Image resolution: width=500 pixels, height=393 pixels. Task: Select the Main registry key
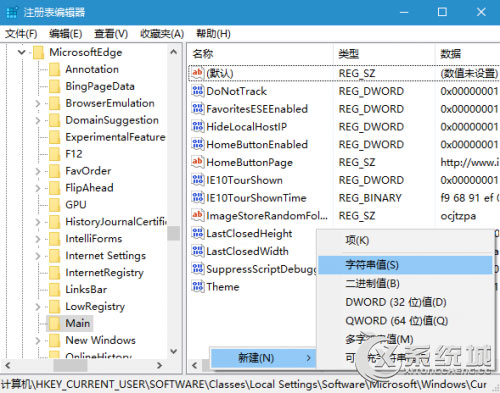click(78, 323)
